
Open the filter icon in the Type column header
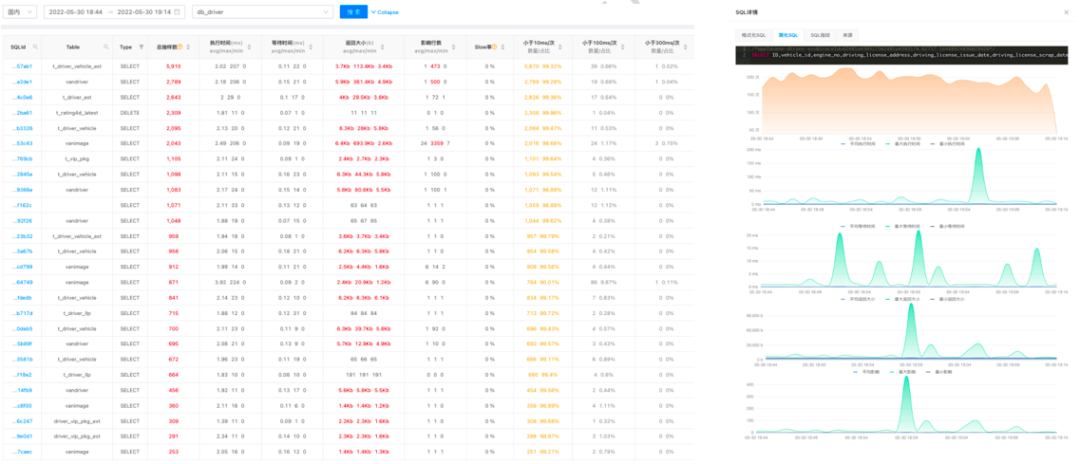[142, 47]
